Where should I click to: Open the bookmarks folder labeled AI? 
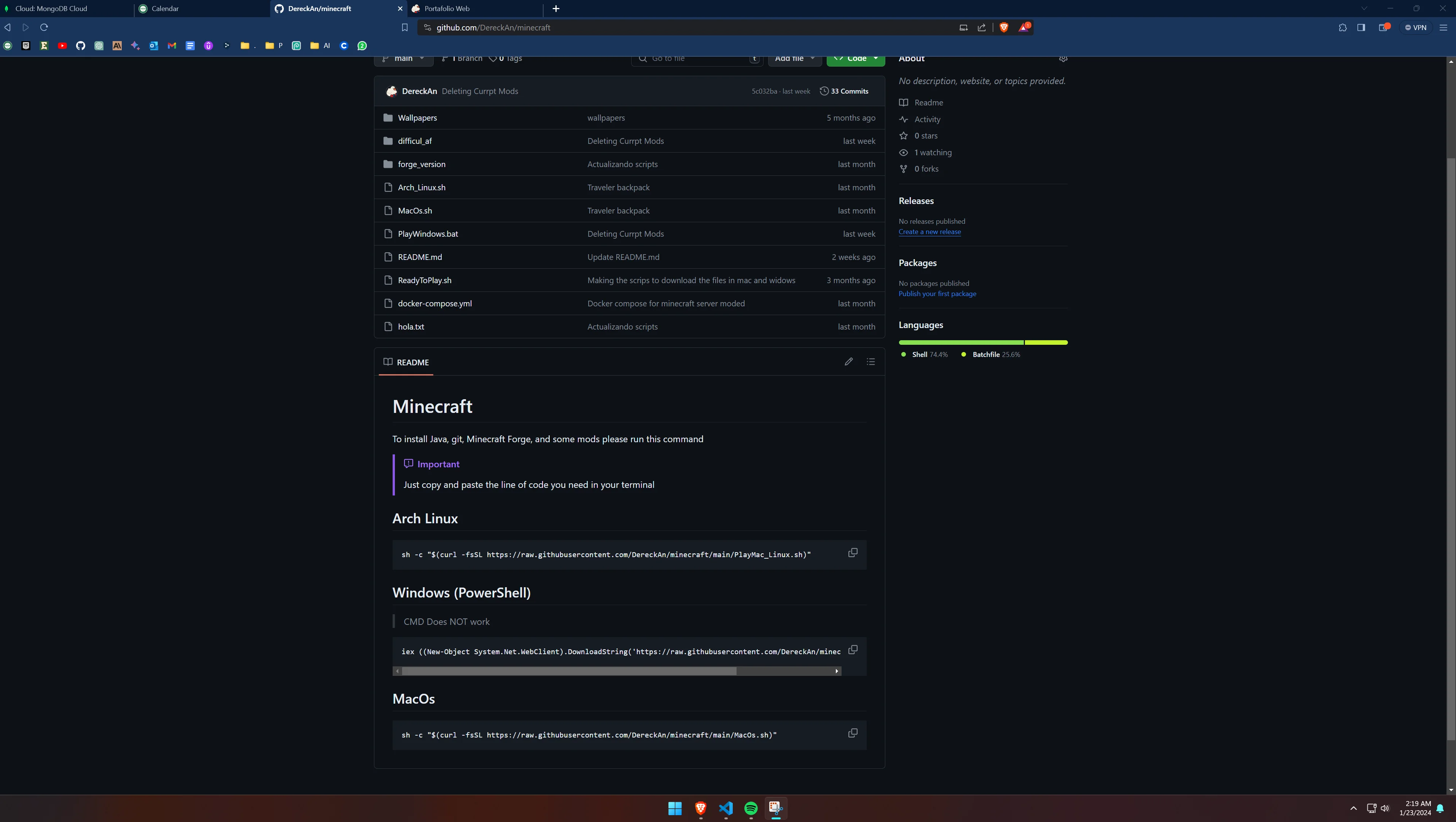click(x=320, y=46)
